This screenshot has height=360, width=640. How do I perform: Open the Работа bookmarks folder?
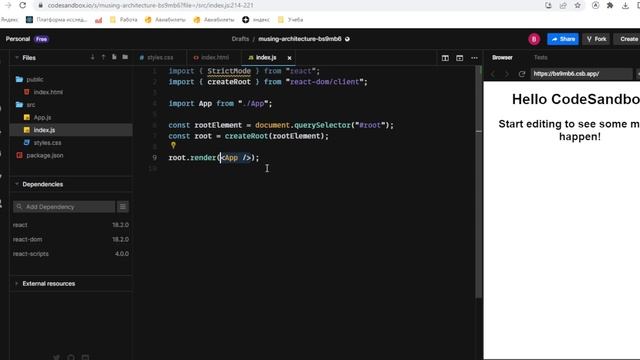(x=124, y=20)
